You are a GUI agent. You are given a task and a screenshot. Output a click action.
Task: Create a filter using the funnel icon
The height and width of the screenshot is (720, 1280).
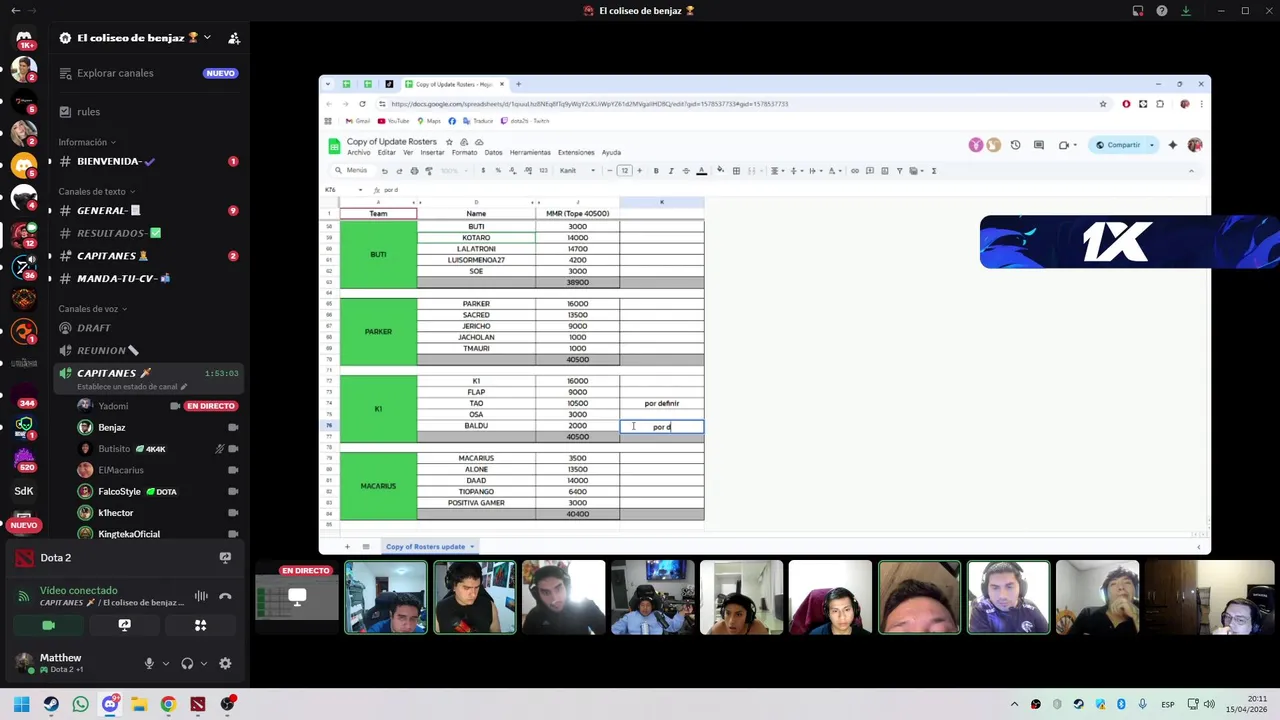point(899,170)
